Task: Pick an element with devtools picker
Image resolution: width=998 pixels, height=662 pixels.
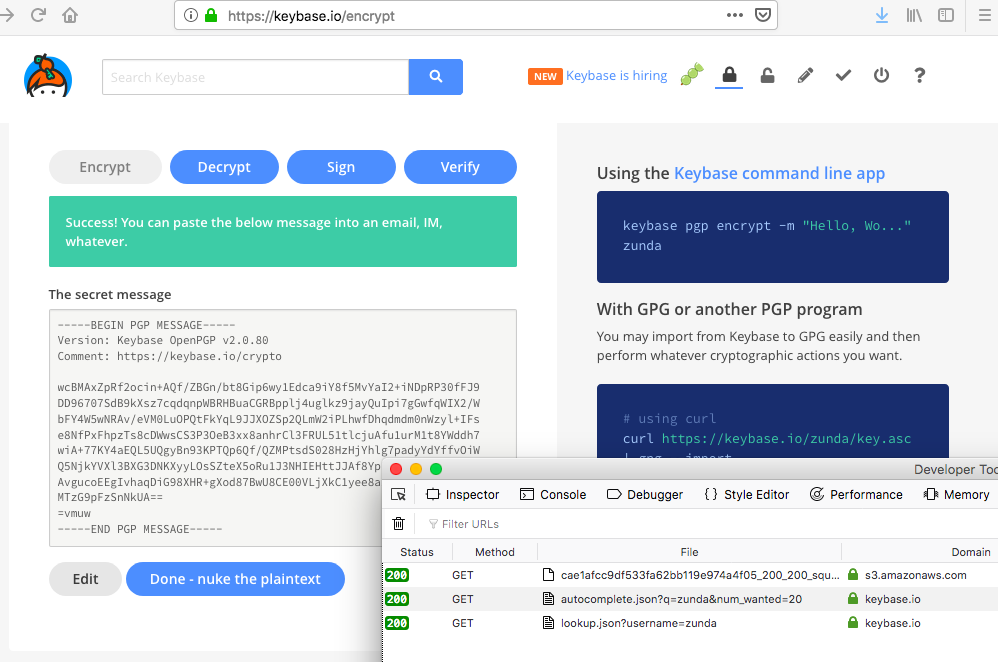Action: (x=398, y=495)
